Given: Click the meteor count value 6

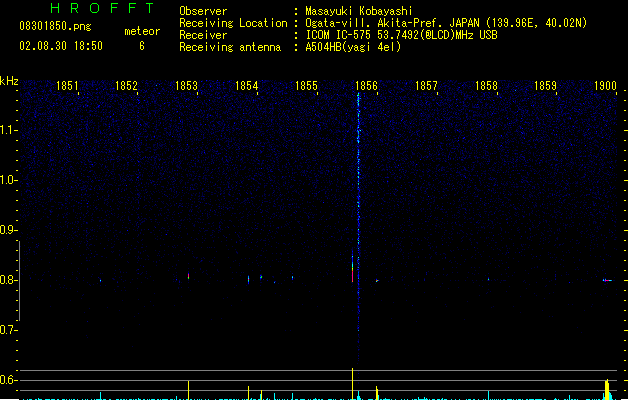Looking at the screenshot, I should point(142,46).
